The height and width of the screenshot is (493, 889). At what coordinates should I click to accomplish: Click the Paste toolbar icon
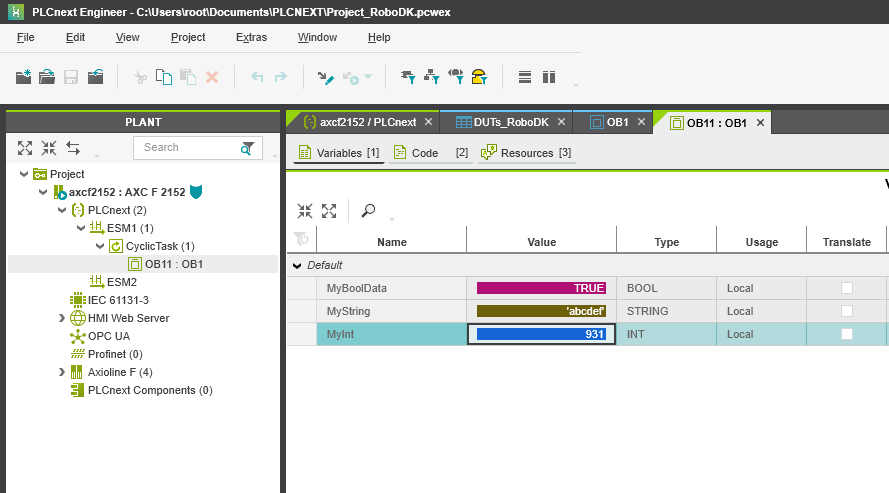pyautogui.click(x=188, y=77)
